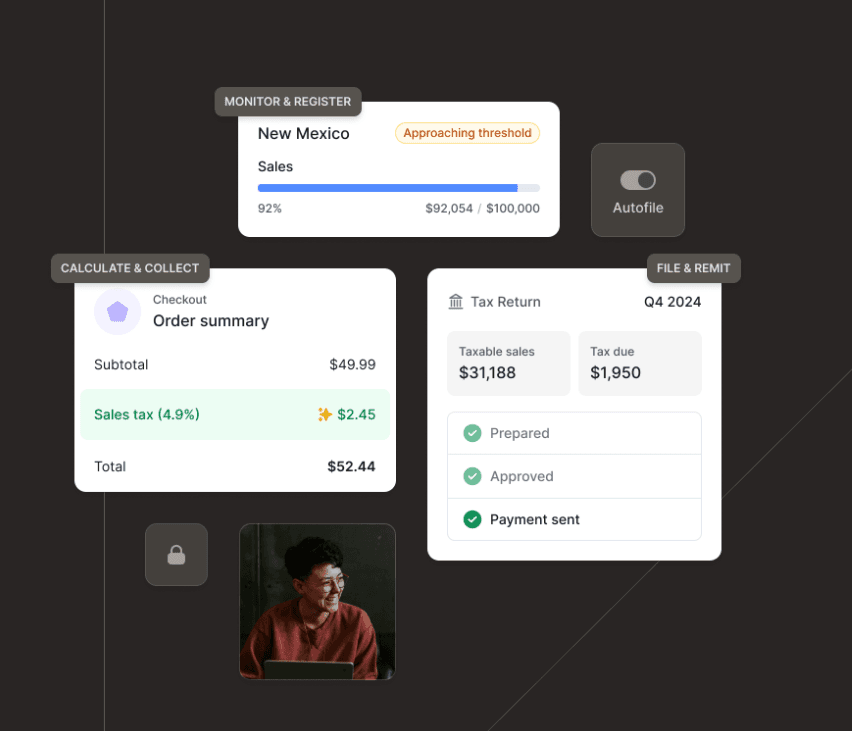Click the Total $52.44 amount
The image size is (852, 731).
click(351, 466)
